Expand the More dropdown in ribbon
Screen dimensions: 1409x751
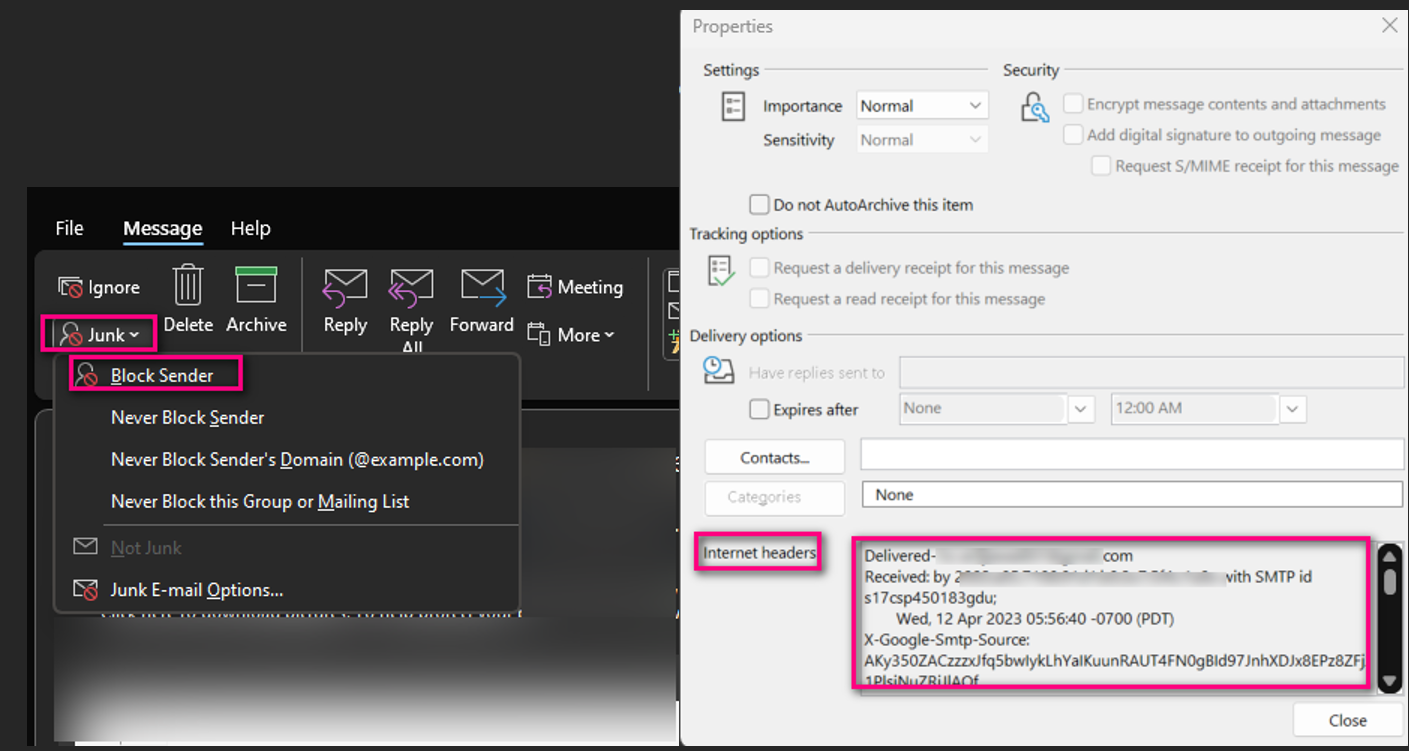571,335
